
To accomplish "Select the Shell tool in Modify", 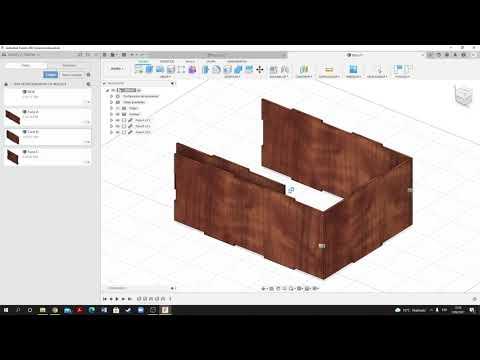I will [227, 69].
